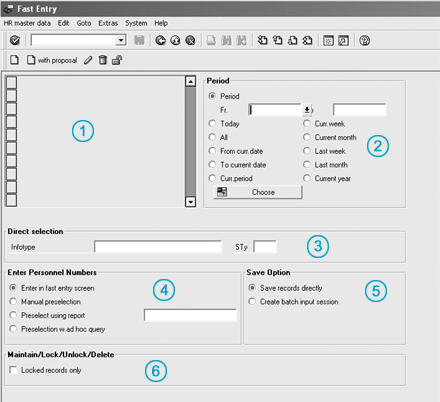Click infotype list scroll down arrow
Viewport: 440px width, 402px height.
[x=190, y=202]
